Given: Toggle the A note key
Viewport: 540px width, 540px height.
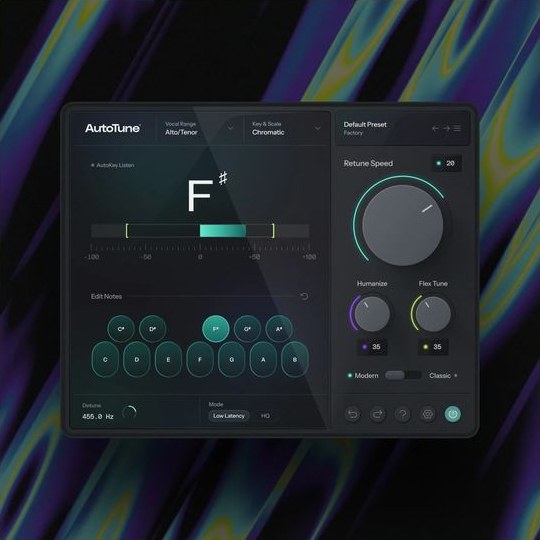Looking at the screenshot, I should [x=263, y=360].
